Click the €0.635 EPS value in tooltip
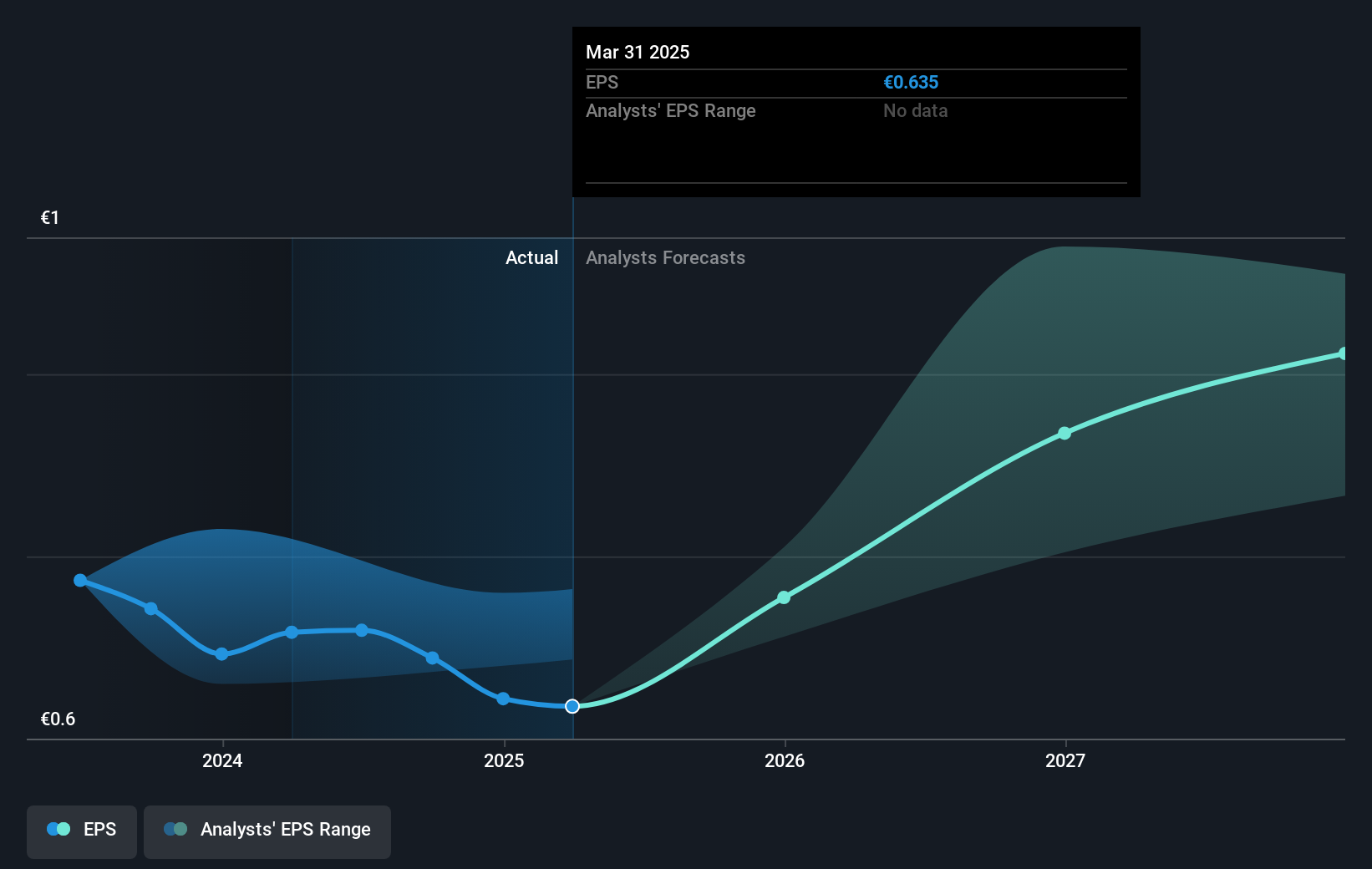 pyautogui.click(x=911, y=83)
